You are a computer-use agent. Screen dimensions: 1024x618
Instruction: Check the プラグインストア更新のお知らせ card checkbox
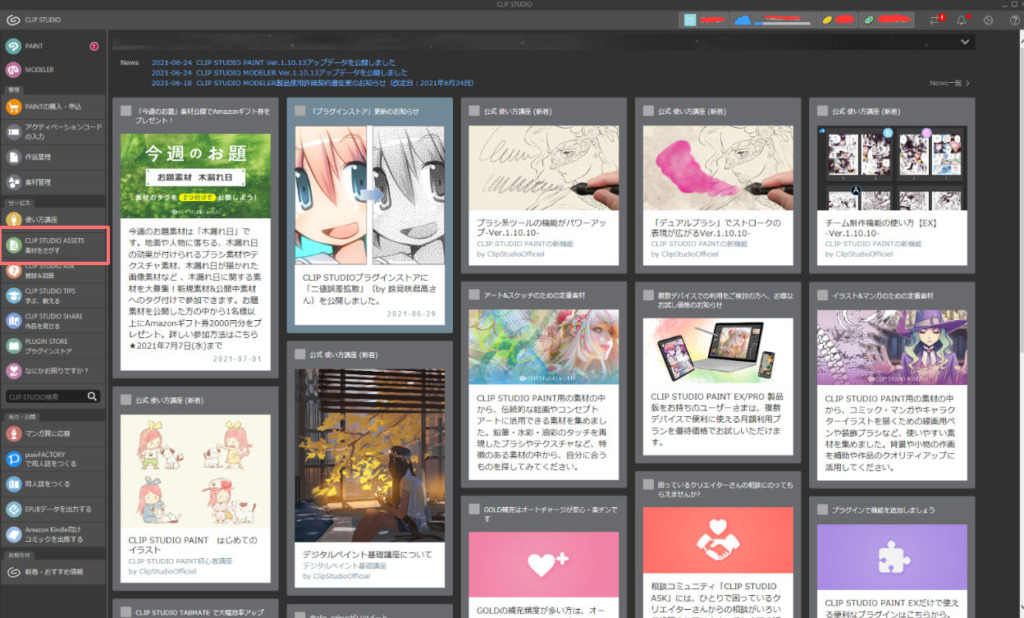[x=300, y=111]
